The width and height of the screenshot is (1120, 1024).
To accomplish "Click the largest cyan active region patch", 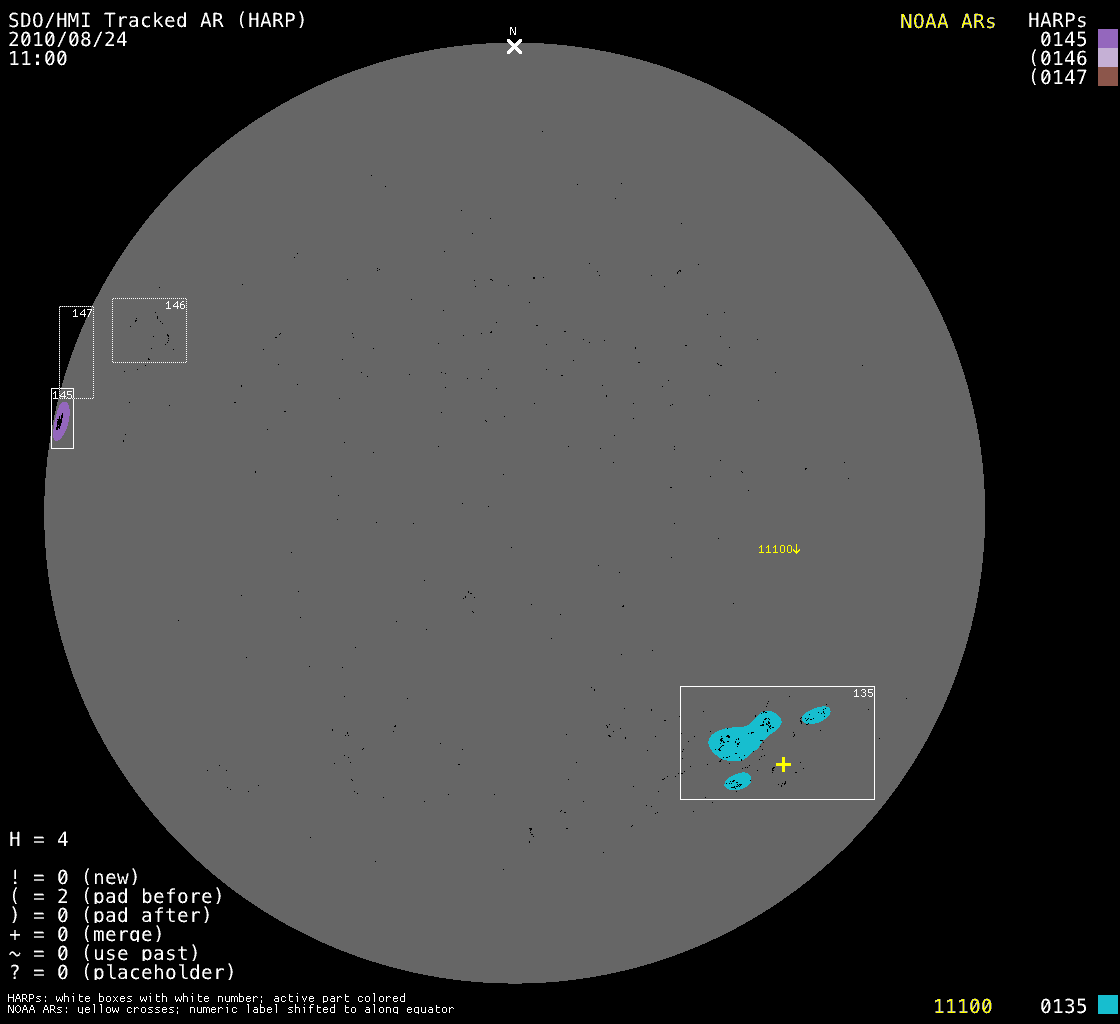I will coord(738,739).
